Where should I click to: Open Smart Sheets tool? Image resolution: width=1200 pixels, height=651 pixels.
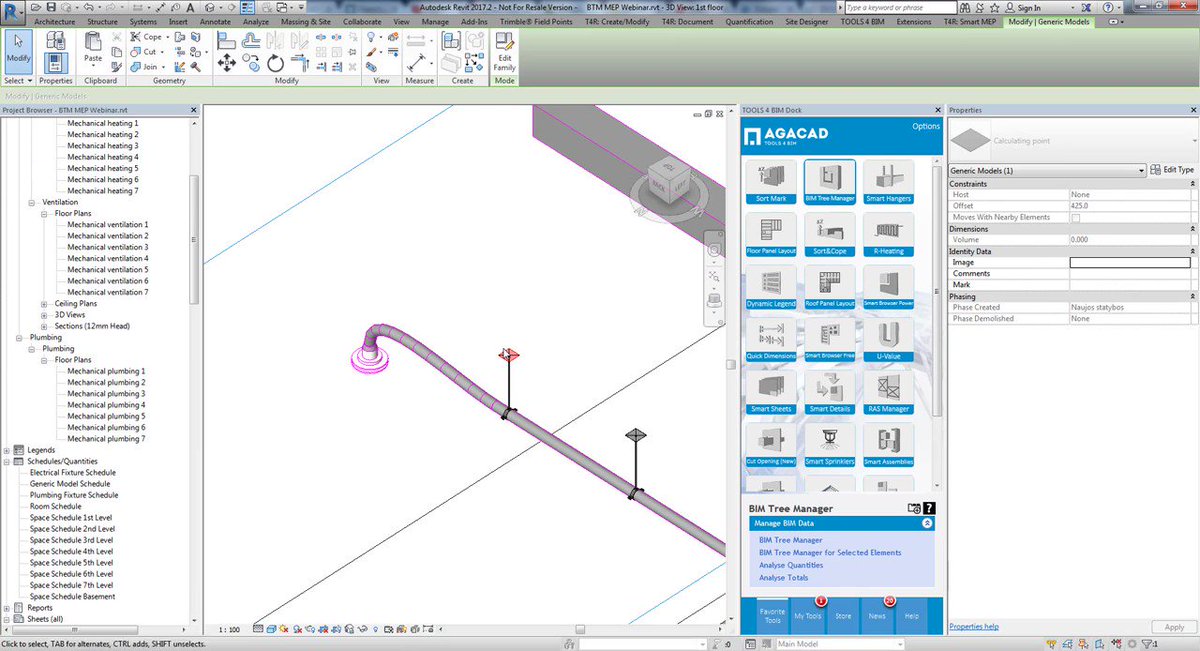coord(770,393)
